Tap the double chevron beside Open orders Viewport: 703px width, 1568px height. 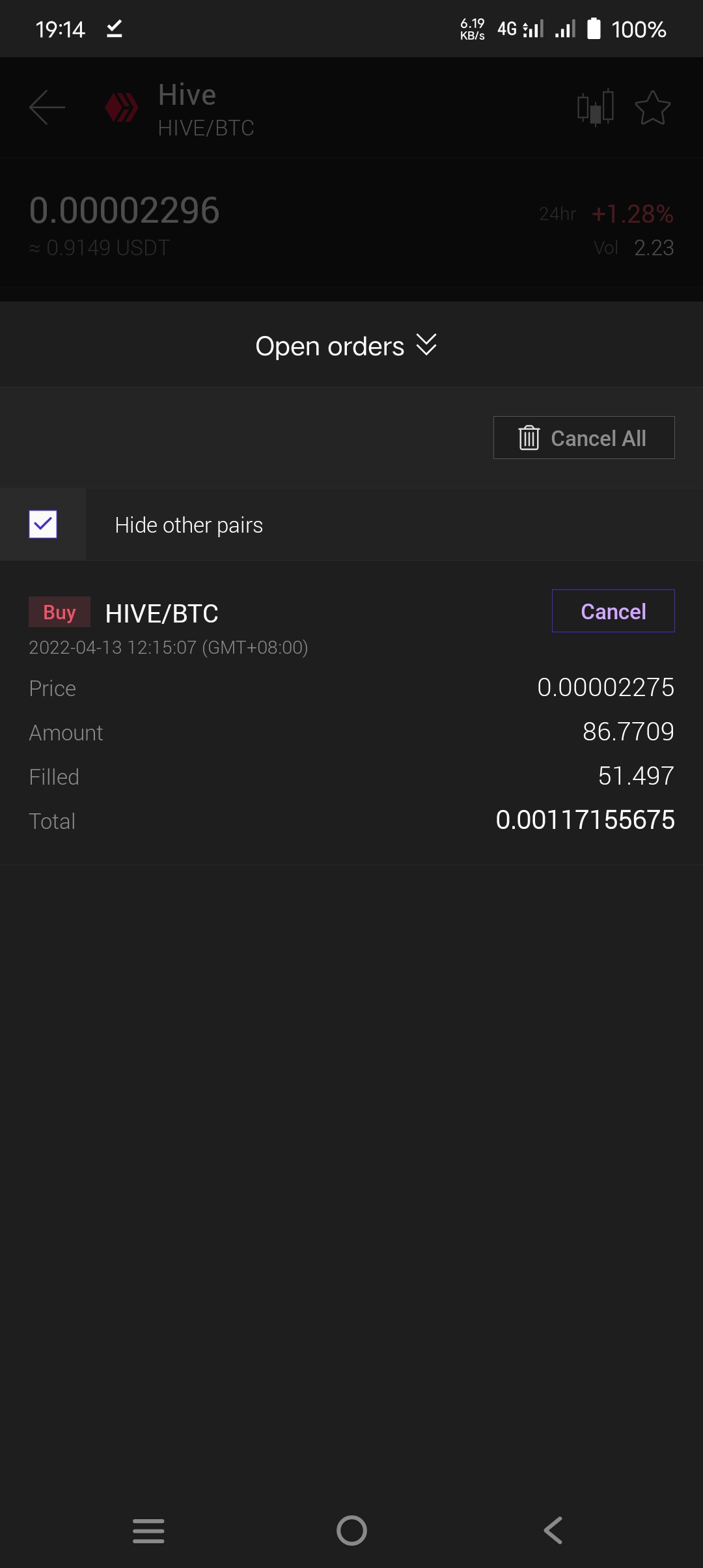[x=426, y=344]
